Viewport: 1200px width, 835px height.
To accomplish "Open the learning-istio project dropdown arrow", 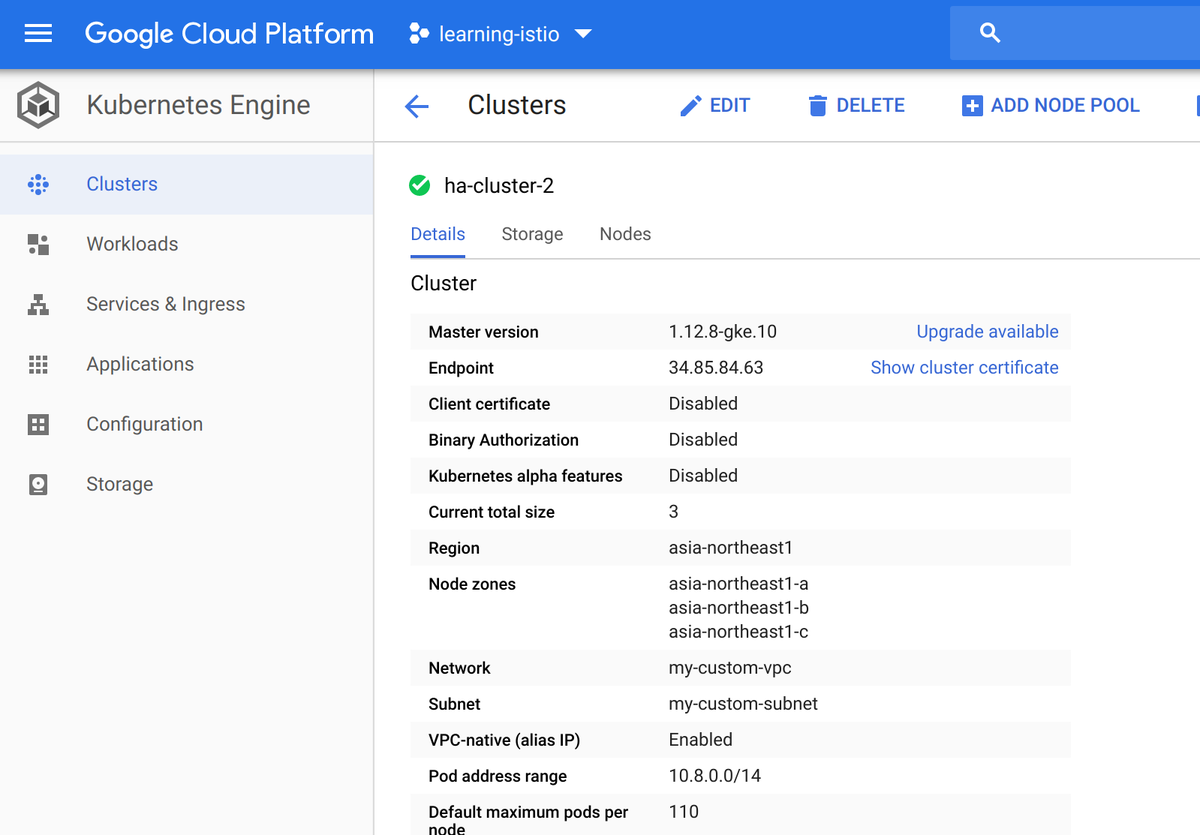I will (583, 34).
